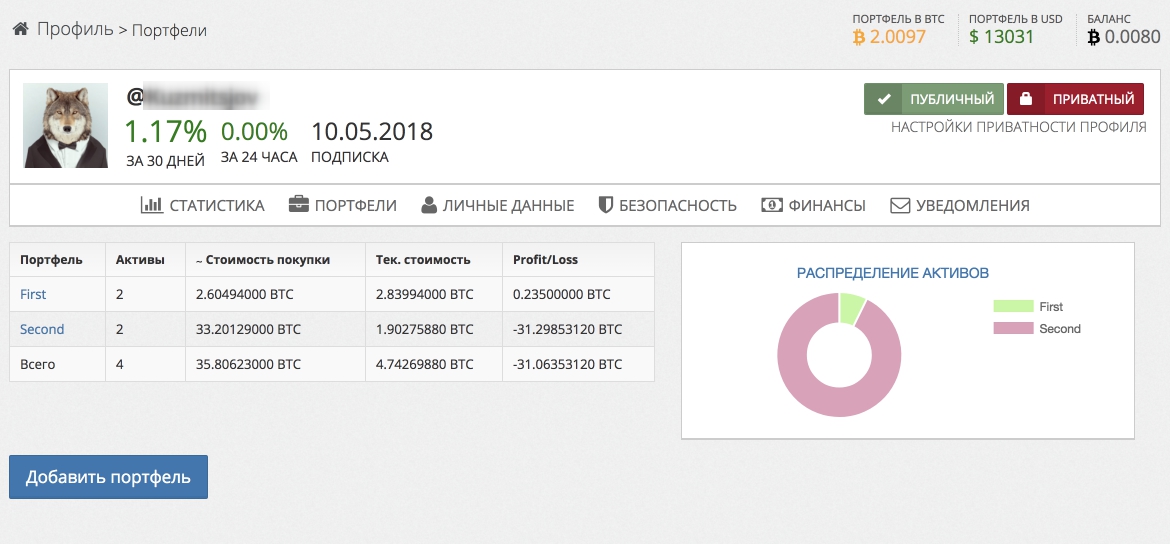
Task: Switch profile to Приватный mode
Action: tap(1075, 99)
